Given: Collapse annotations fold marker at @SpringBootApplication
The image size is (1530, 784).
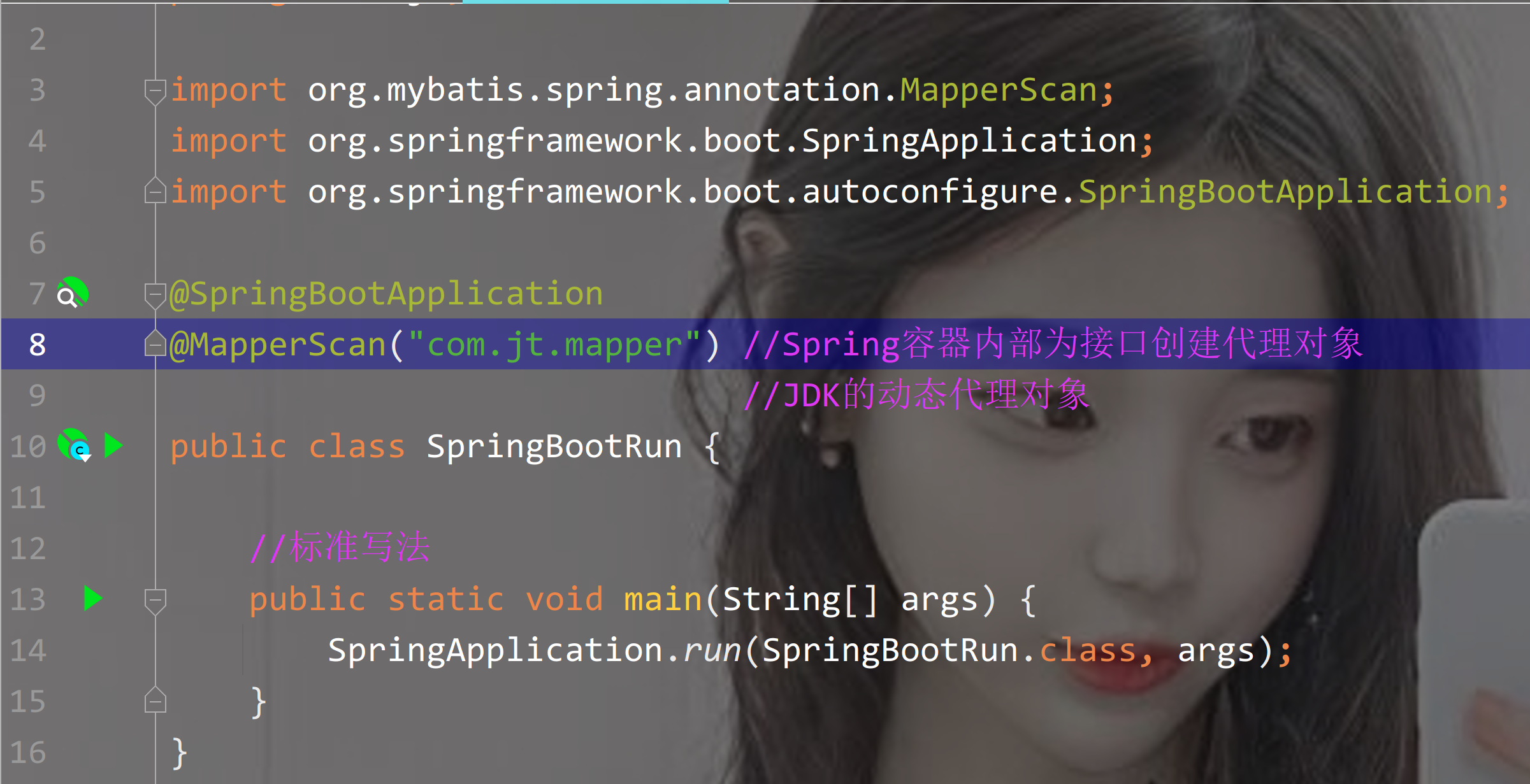Looking at the screenshot, I should [x=155, y=296].
